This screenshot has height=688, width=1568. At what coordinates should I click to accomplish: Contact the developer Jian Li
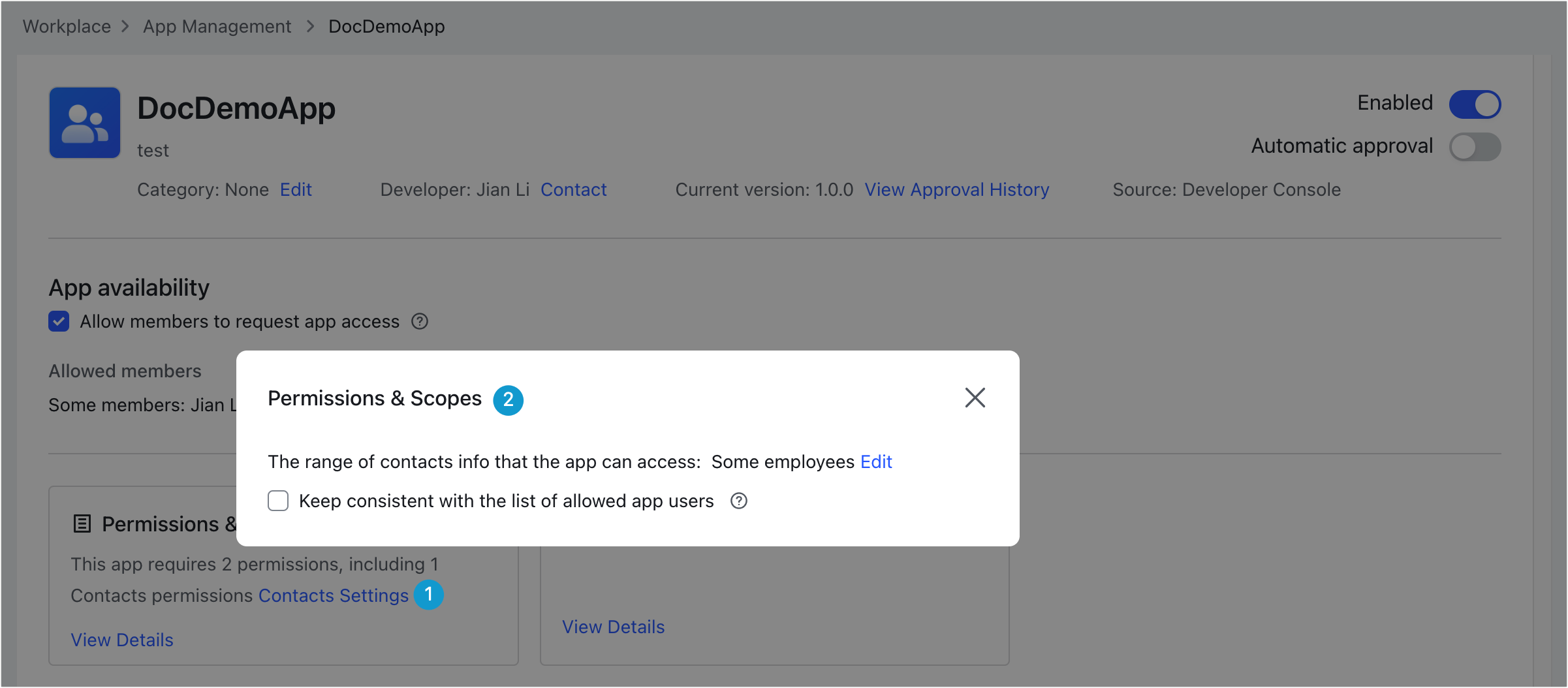tap(573, 190)
